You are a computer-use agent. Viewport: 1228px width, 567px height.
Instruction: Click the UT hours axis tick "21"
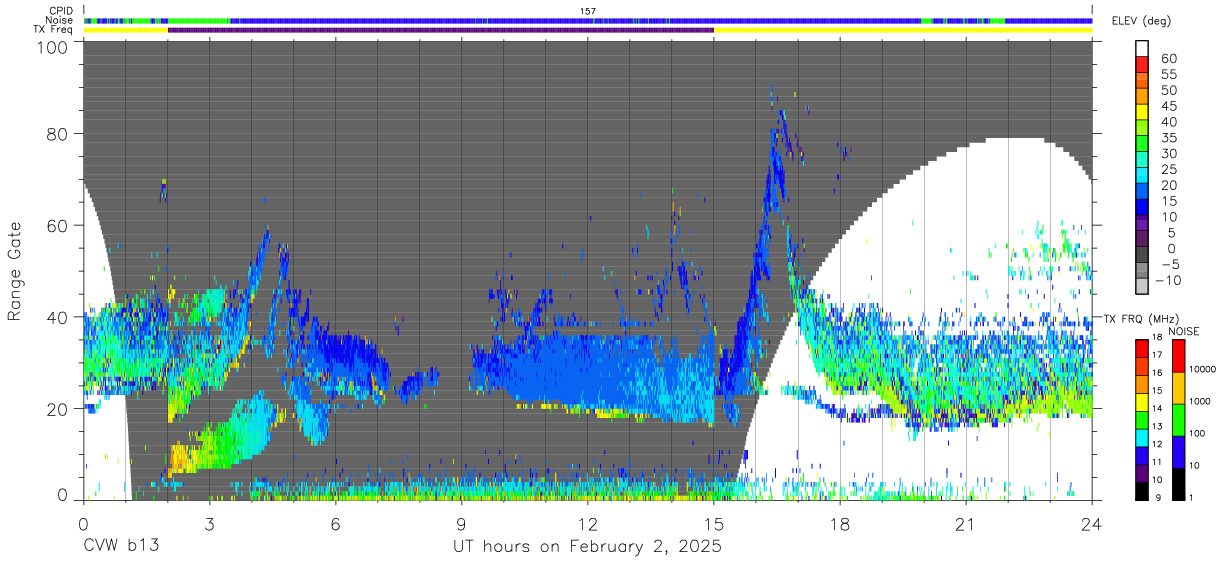pyautogui.click(x=966, y=523)
